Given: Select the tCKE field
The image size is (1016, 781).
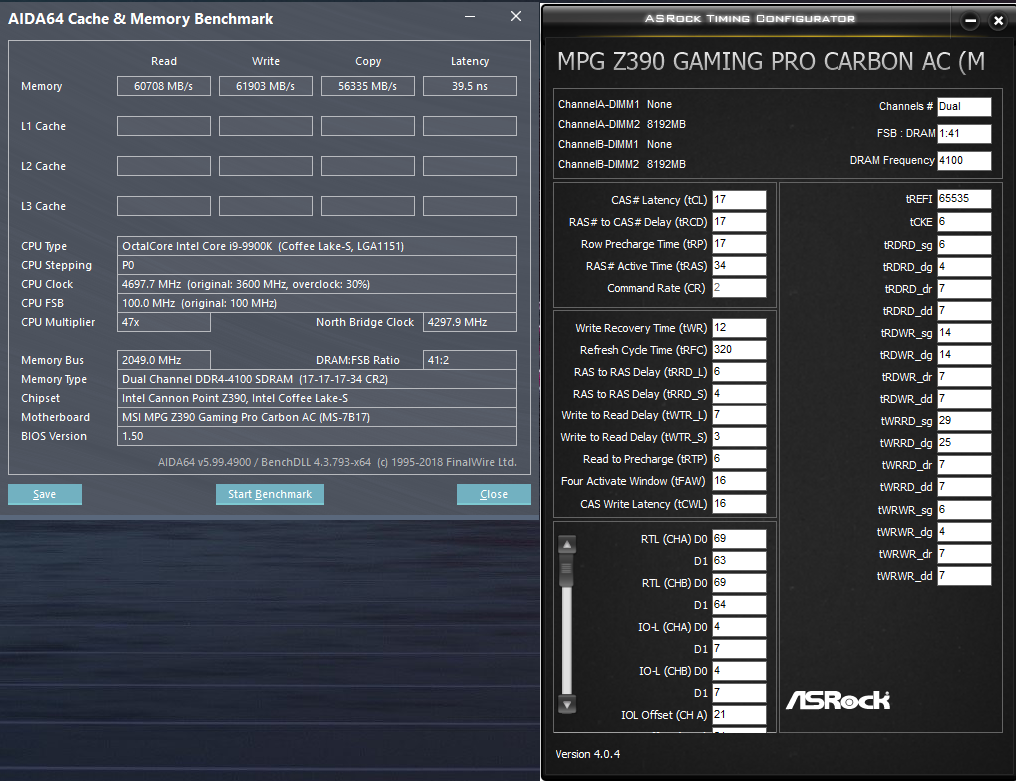Looking at the screenshot, I should click(964, 222).
